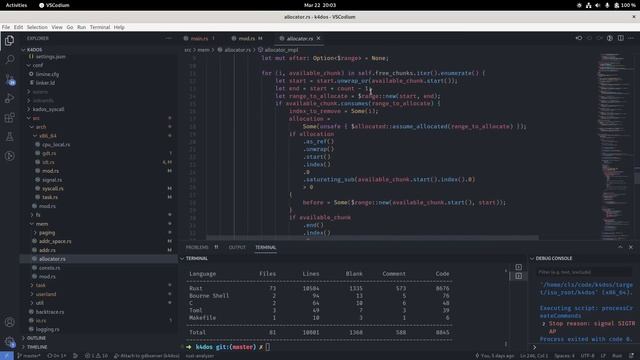The image size is (640, 360).
Task: Select the second terminal instance icon
Action: tap(518, 276)
